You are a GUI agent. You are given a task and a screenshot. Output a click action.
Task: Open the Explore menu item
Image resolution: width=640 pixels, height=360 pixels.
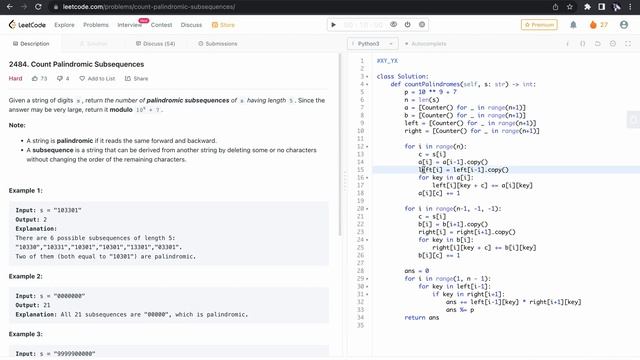click(x=64, y=25)
